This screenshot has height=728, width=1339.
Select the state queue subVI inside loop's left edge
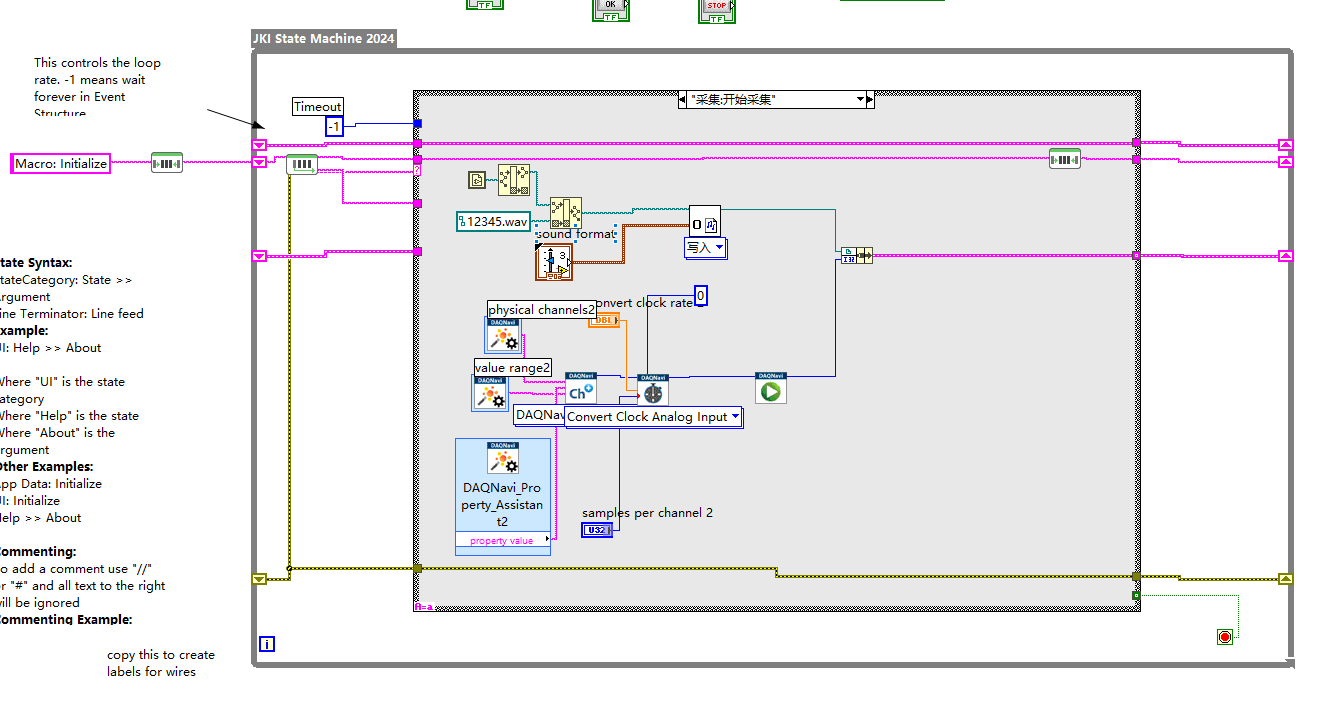click(301, 164)
